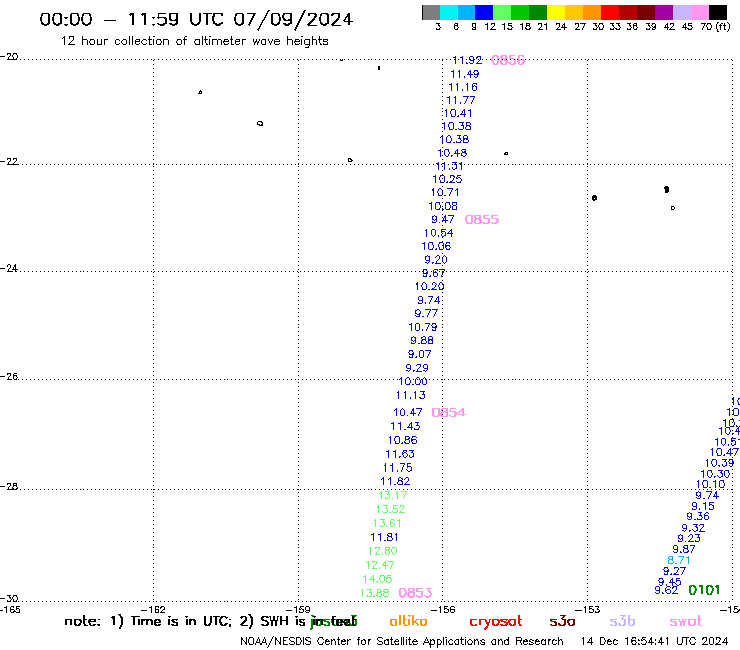The width and height of the screenshot is (740, 650).
Task: Click the wave height value 10.20
Action: point(429,287)
